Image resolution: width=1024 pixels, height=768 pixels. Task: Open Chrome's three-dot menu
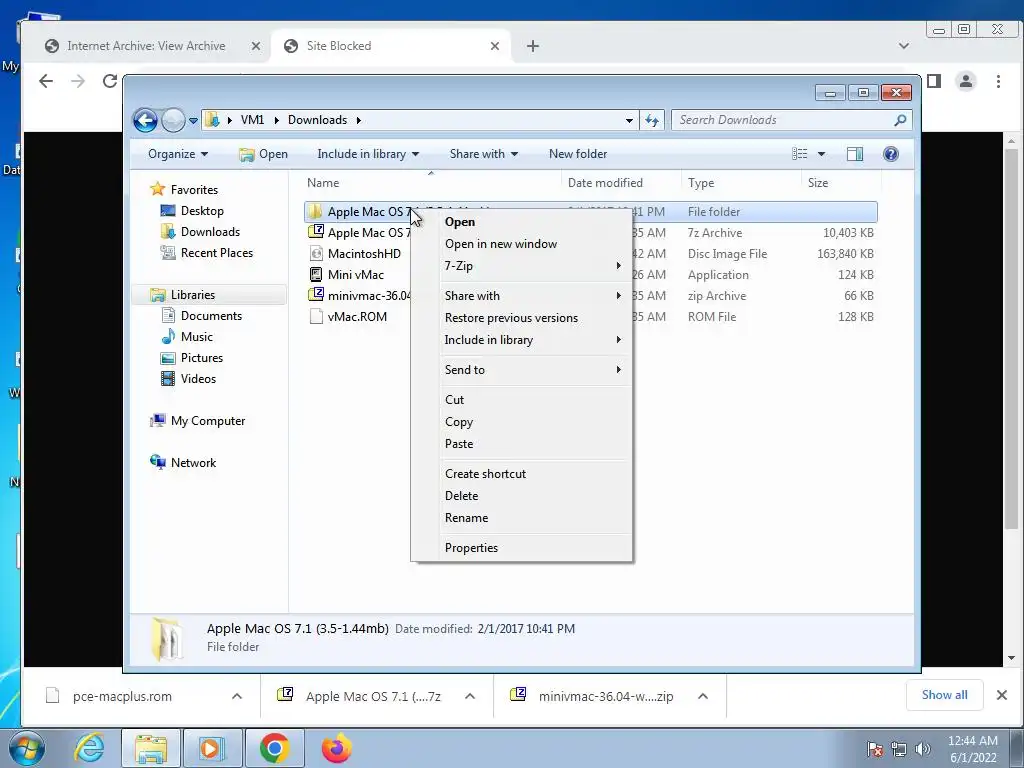(998, 81)
